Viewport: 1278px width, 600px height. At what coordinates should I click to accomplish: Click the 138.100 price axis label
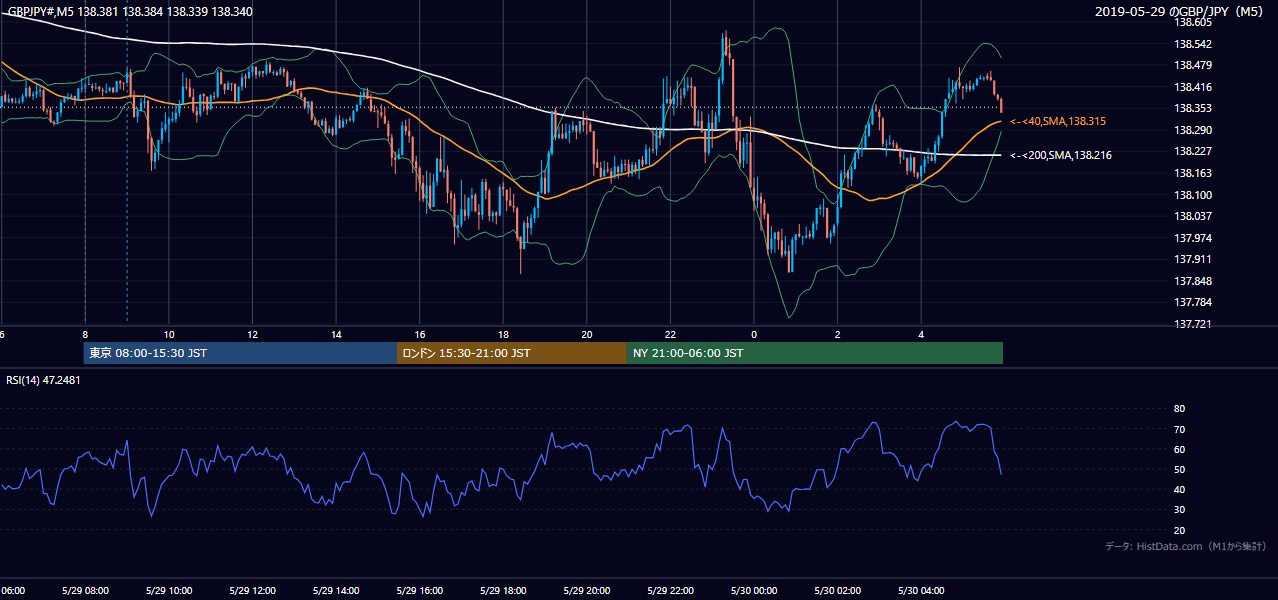(x=1192, y=195)
